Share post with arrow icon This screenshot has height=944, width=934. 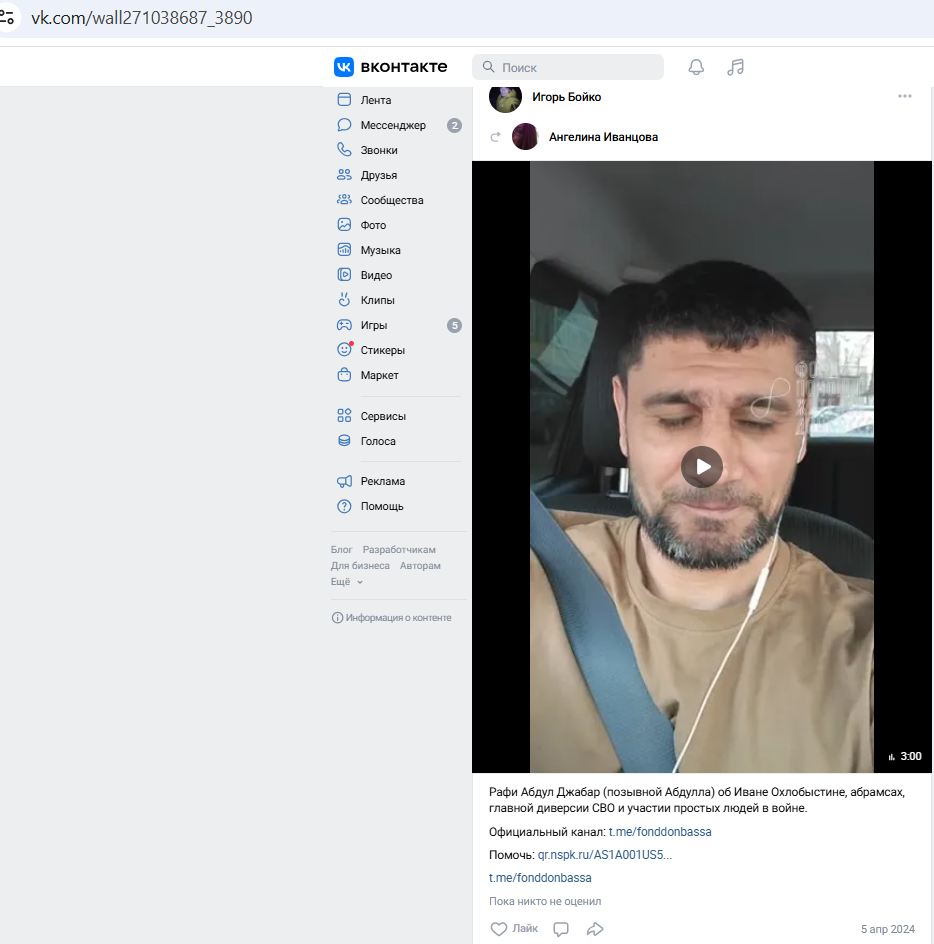point(595,929)
